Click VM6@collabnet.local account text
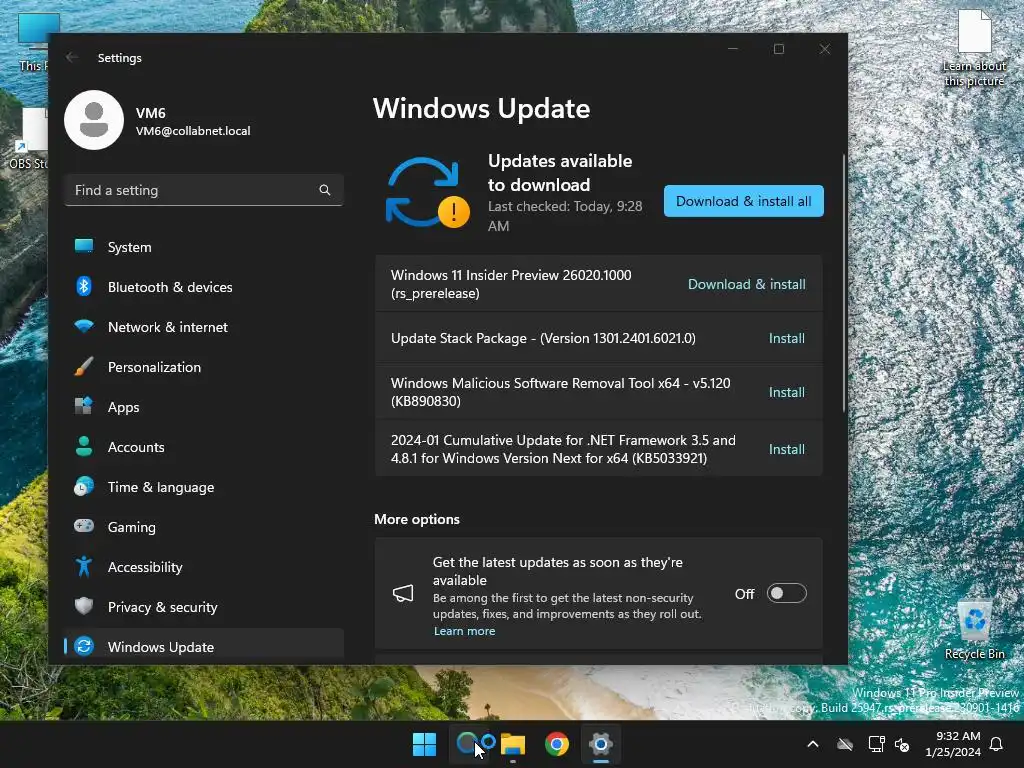 click(x=193, y=131)
